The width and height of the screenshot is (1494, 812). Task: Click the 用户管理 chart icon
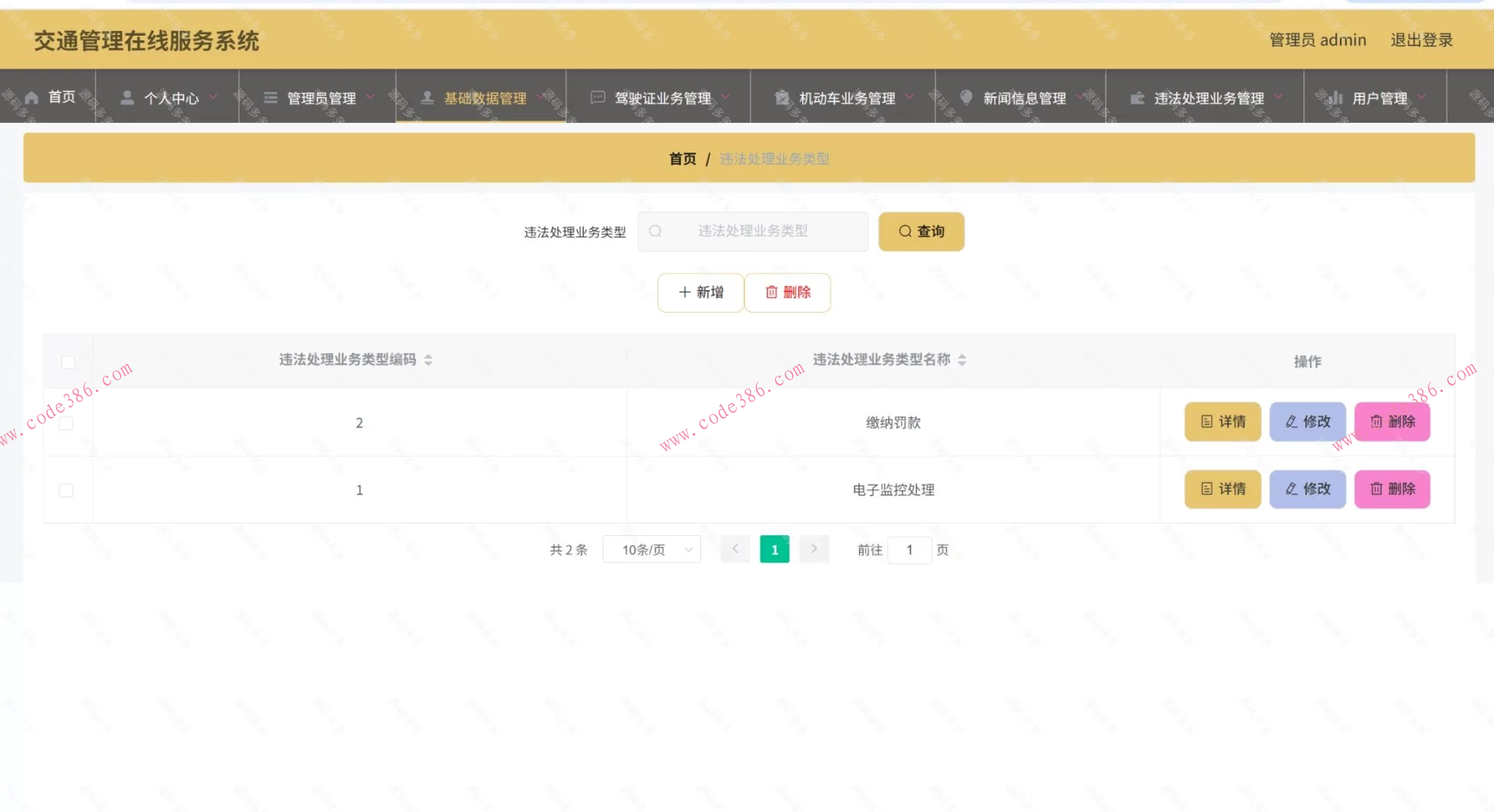coord(1335,97)
